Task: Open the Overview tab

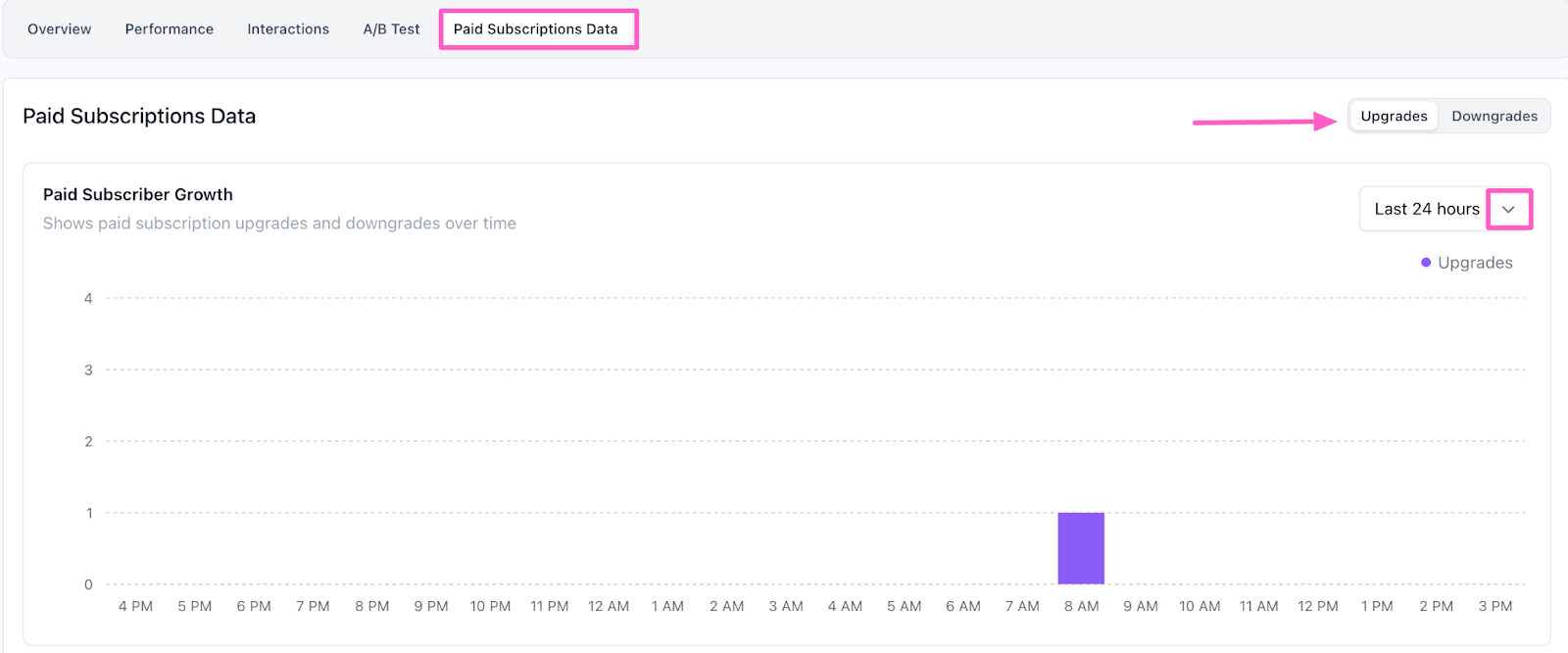Action: tap(60, 29)
